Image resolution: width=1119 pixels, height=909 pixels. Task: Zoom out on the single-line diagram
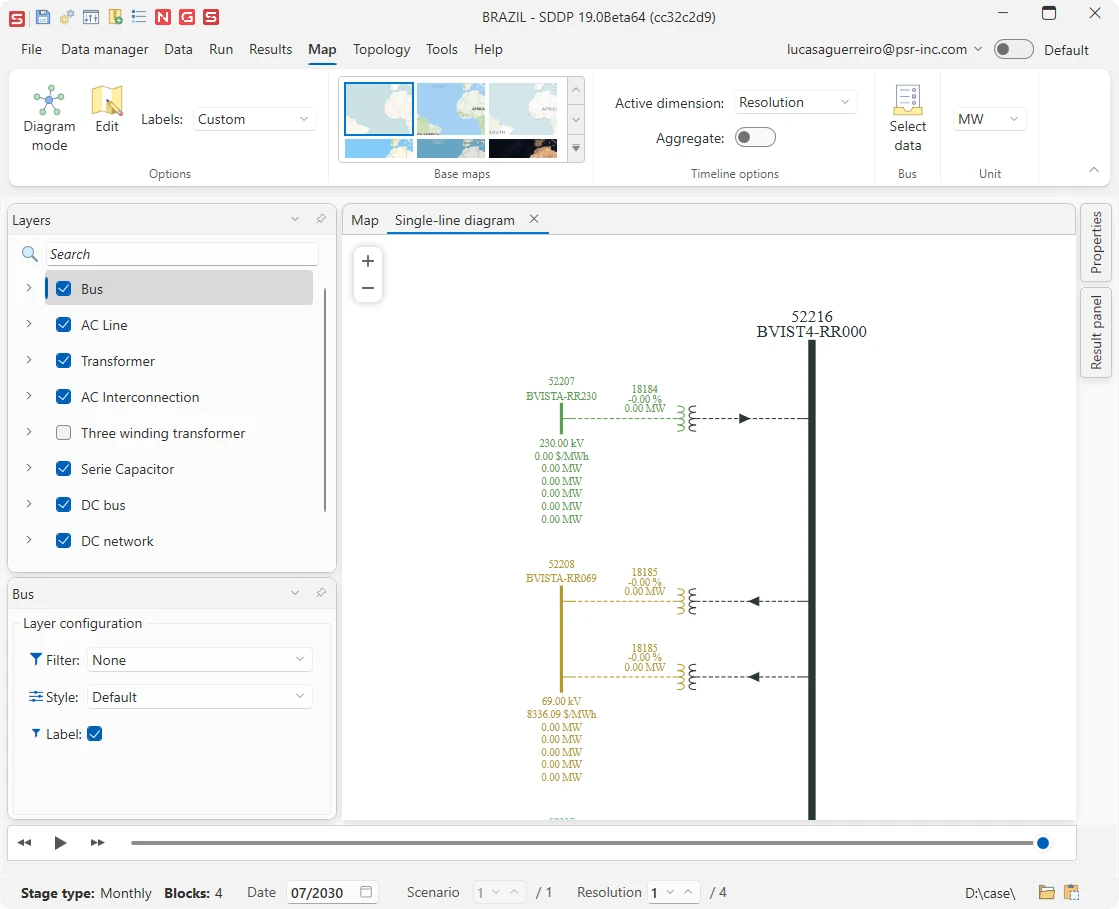[368, 288]
